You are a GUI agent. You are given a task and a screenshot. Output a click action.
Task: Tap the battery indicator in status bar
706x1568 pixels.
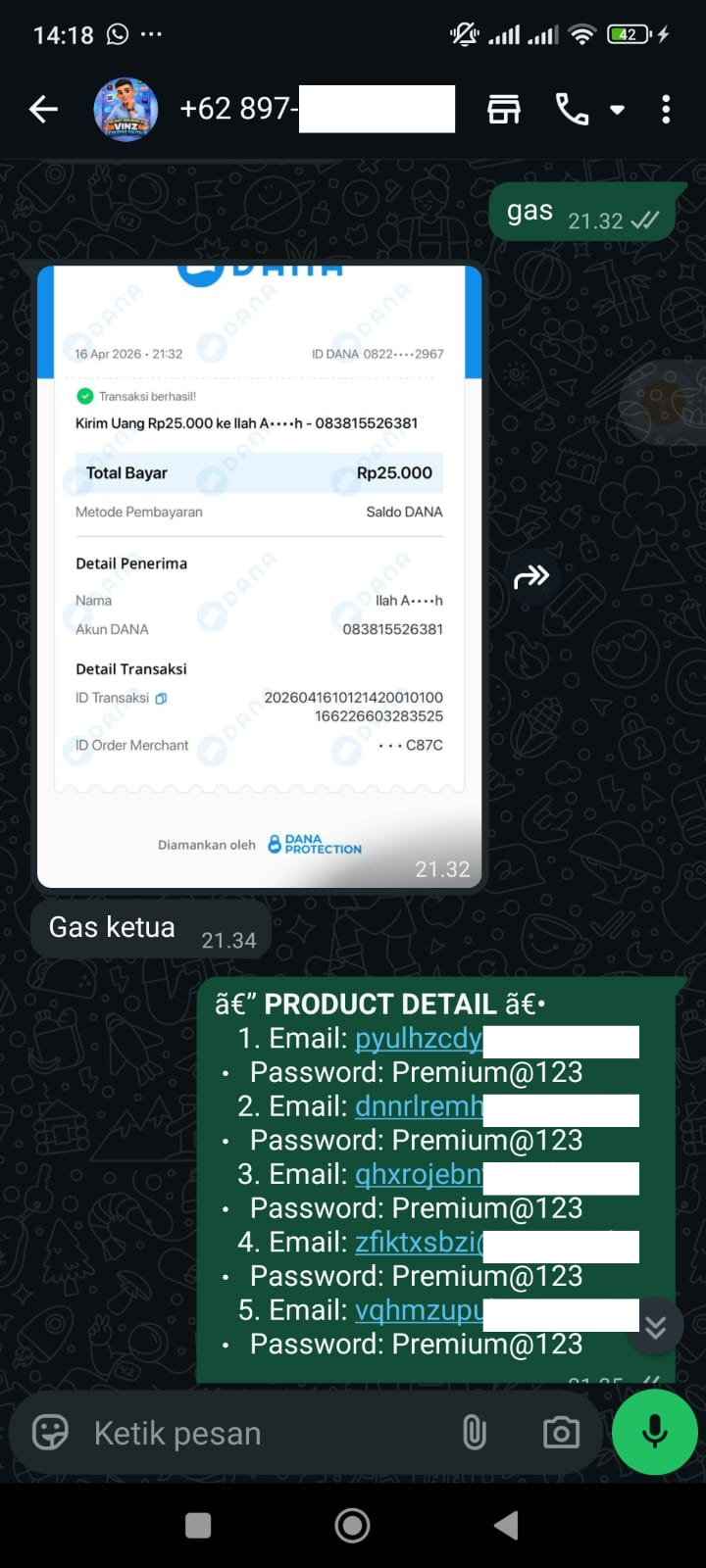click(629, 34)
